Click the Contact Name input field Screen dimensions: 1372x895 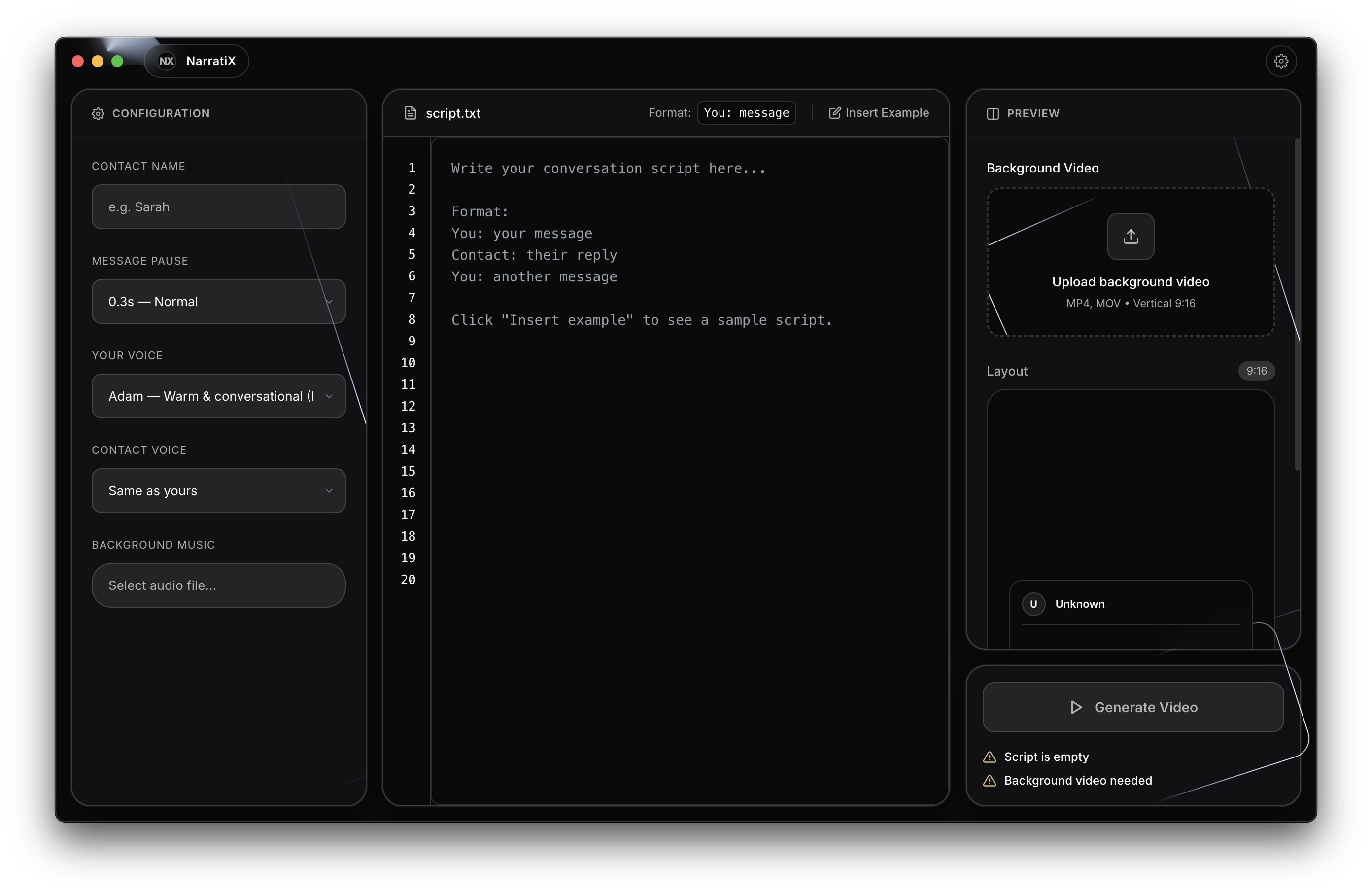point(218,207)
